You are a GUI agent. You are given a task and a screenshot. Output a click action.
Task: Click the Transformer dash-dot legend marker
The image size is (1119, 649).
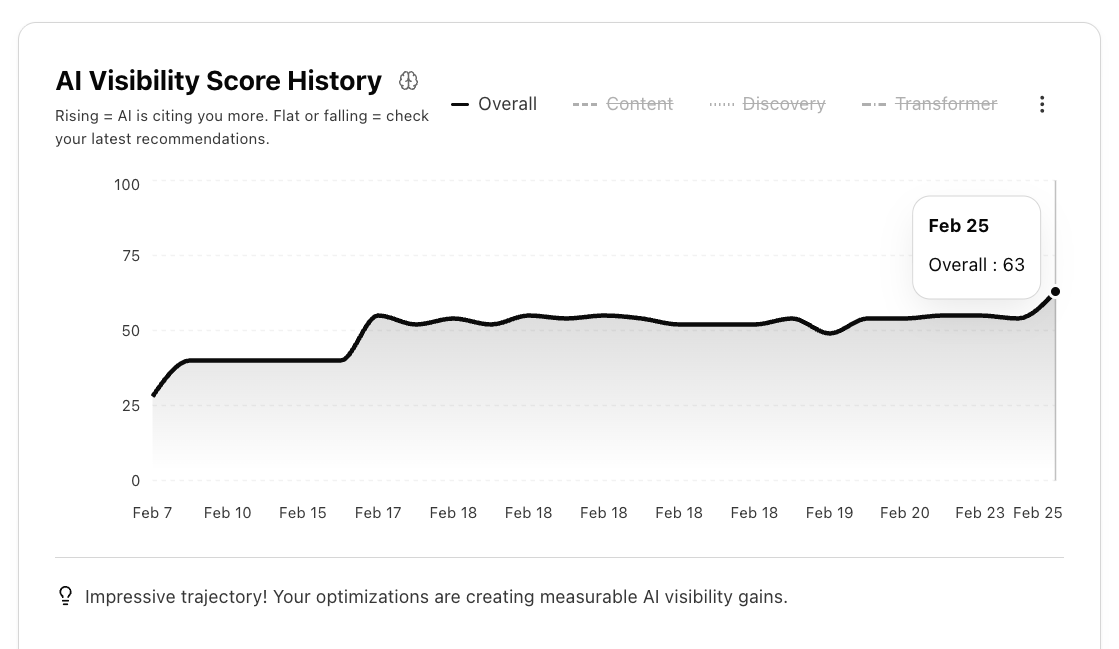874,104
